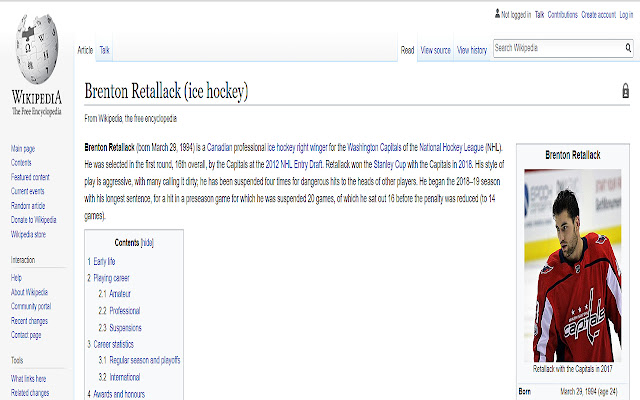Follow the National Hockey League link
This screenshot has height=400, width=640.
pyautogui.click(x=451, y=147)
